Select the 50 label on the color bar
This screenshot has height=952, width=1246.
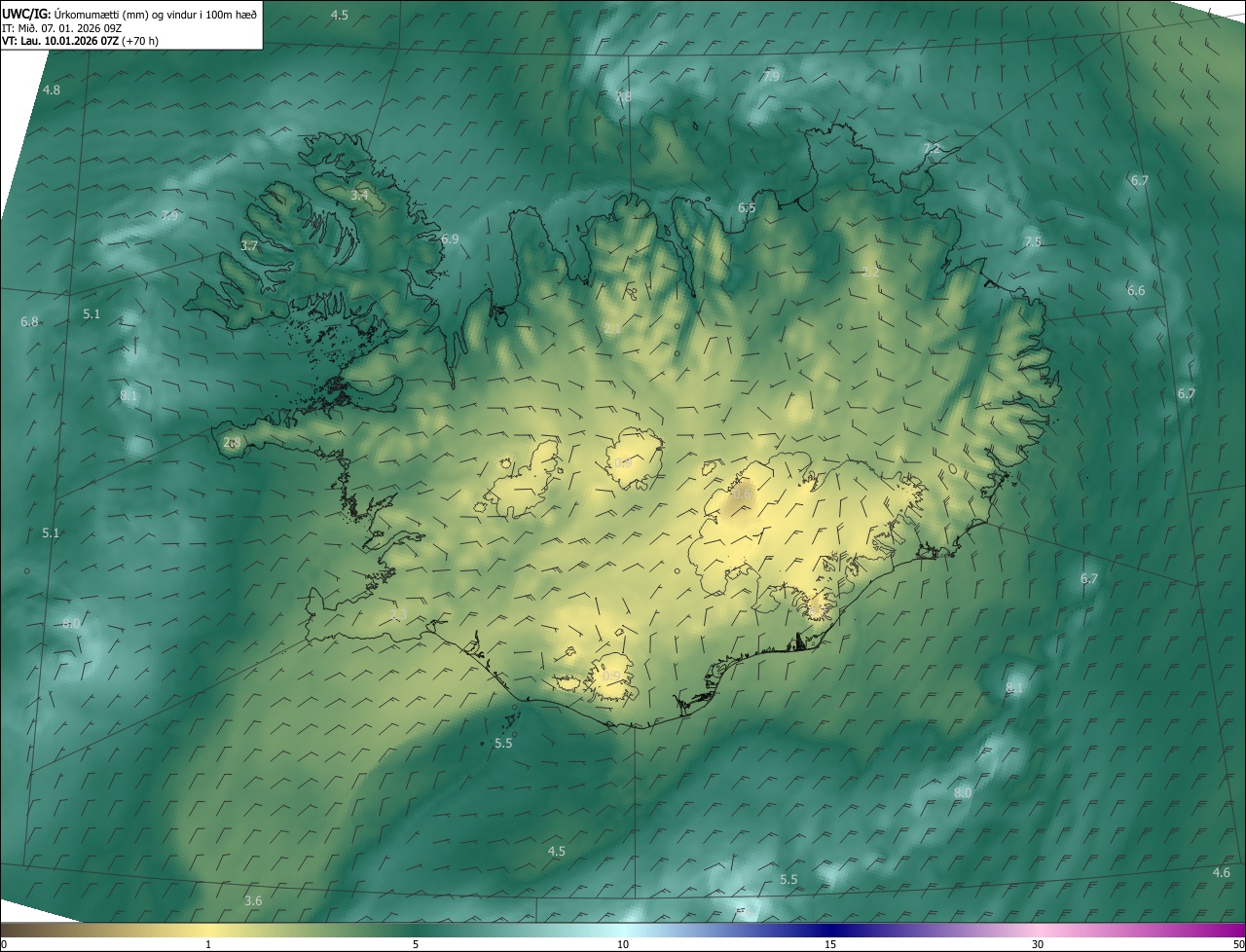pos(1238,944)
